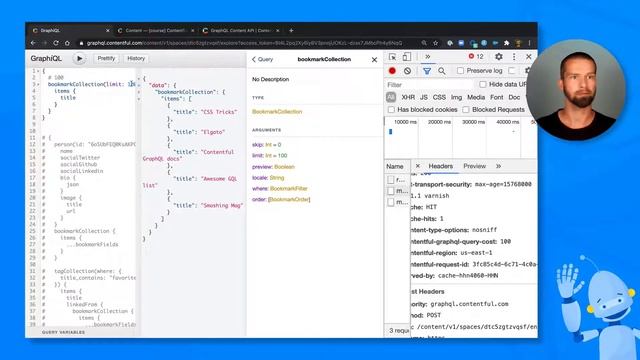Activate the DevTools inspect element picker
640x360 pixels.
click(392, 57)
